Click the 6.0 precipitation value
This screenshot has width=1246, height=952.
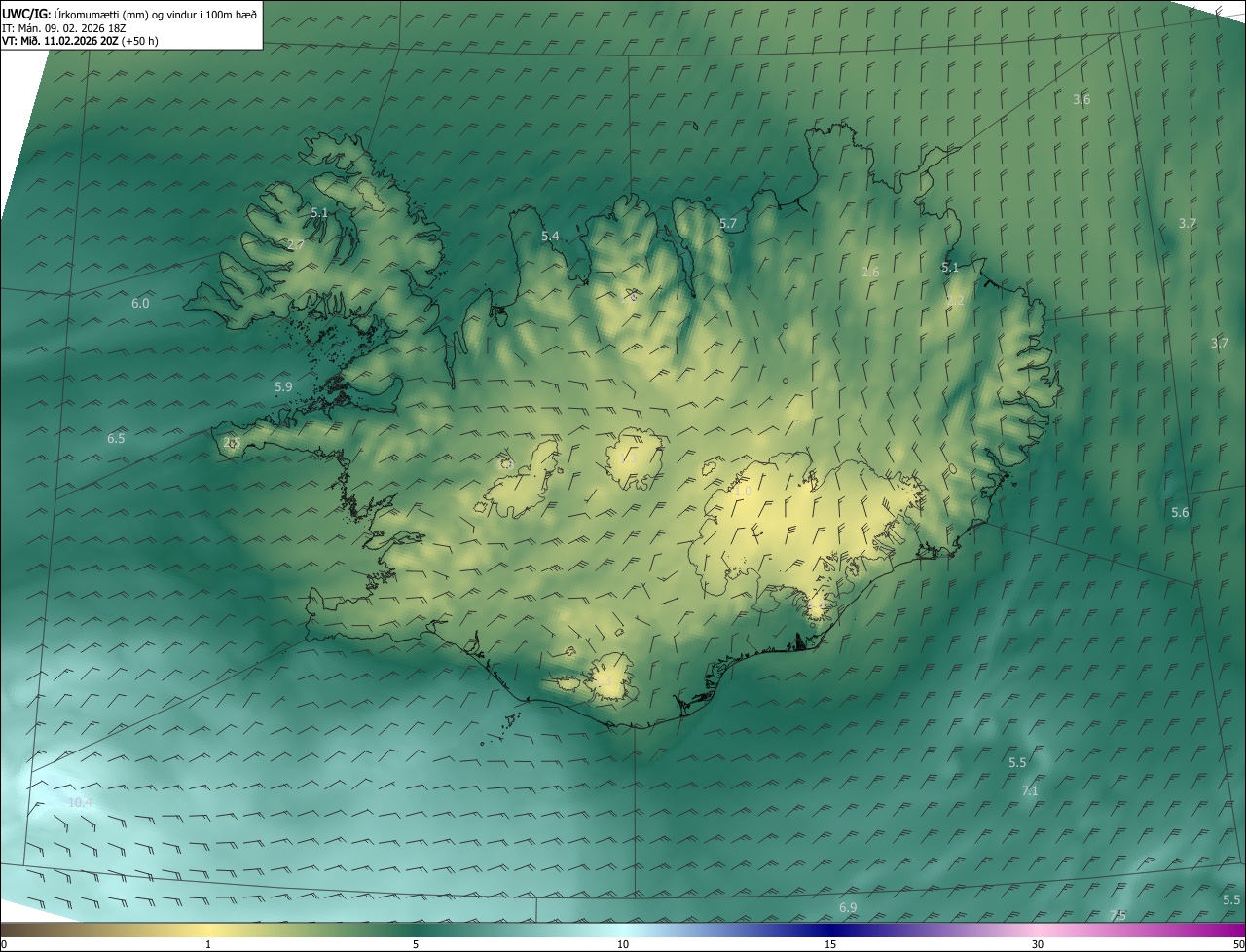tap(140, 303)
